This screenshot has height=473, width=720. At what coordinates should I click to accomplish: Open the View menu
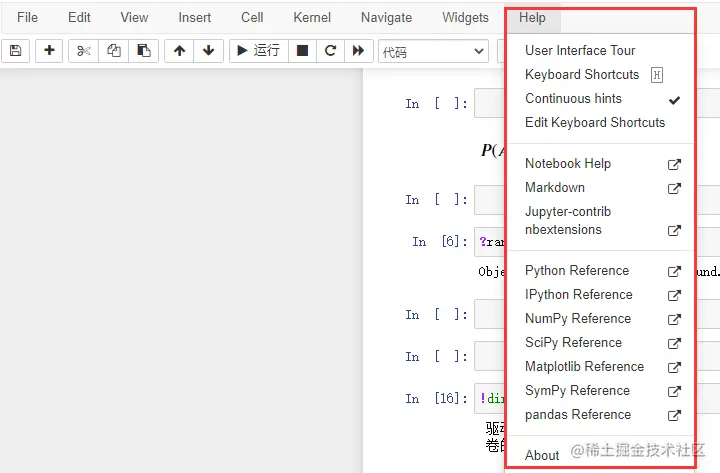pos(134,17)
